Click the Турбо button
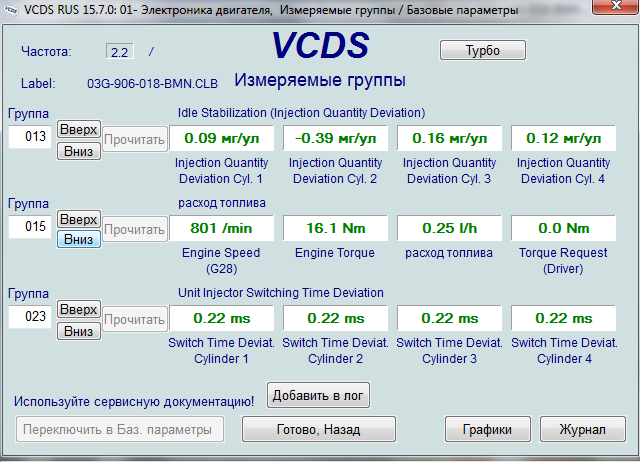The height and width of the screenshot is (462, 640). (x=482, y=50)
